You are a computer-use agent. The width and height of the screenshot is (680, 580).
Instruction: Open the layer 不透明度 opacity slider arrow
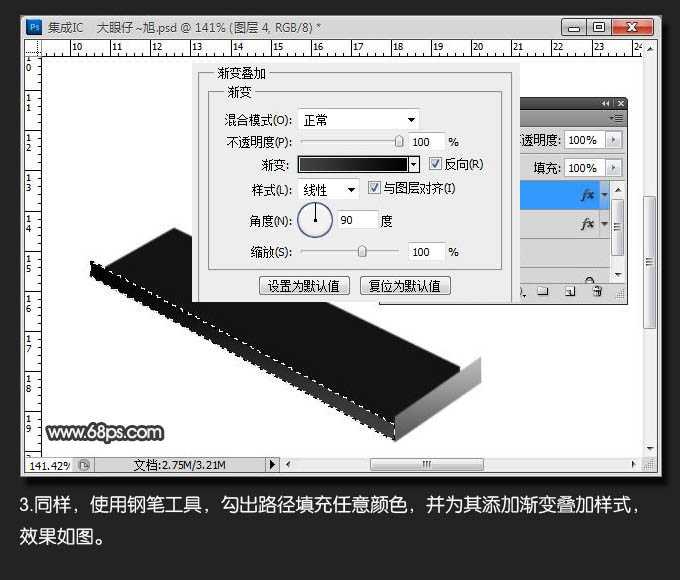click(x=613, y=140)
